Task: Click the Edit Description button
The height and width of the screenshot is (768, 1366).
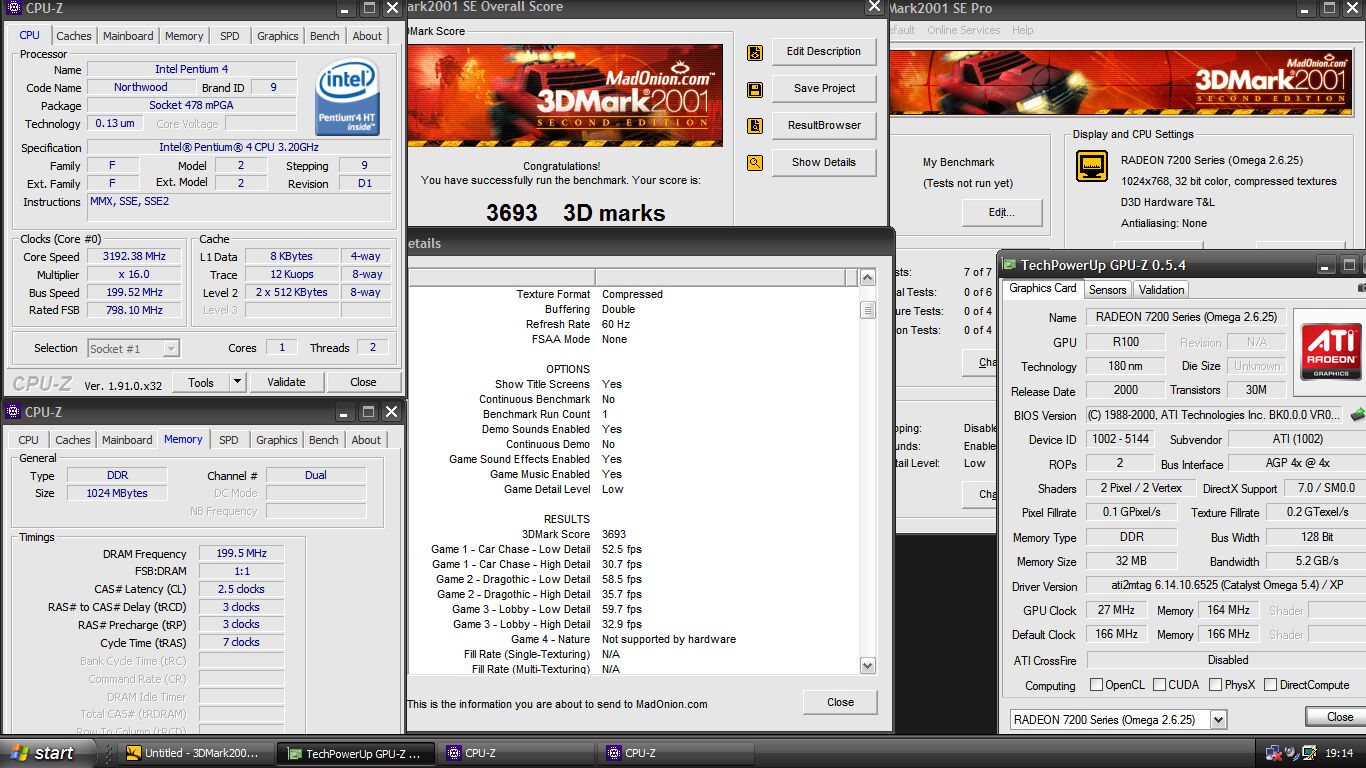Action: point(824,52)
